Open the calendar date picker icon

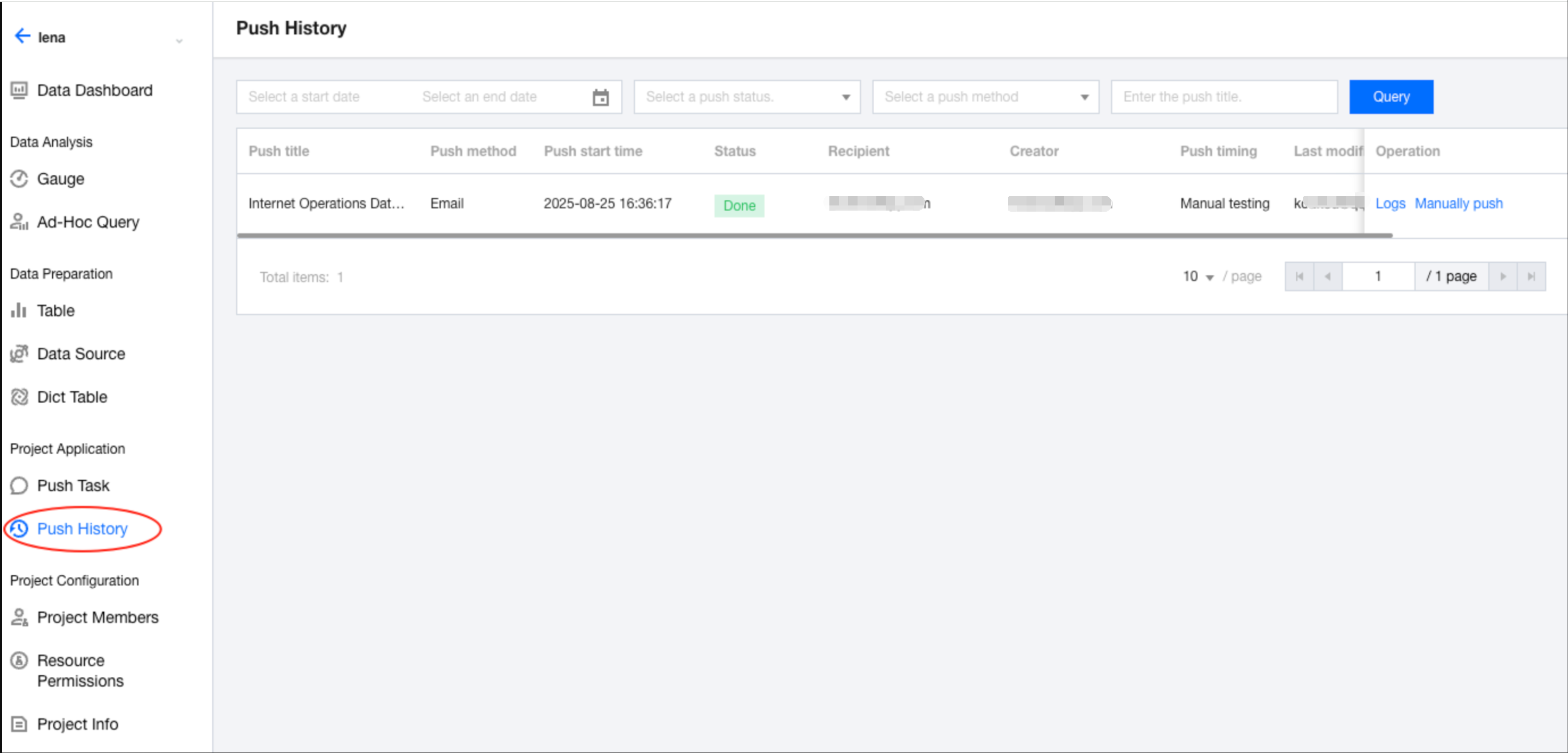[600, 98]
